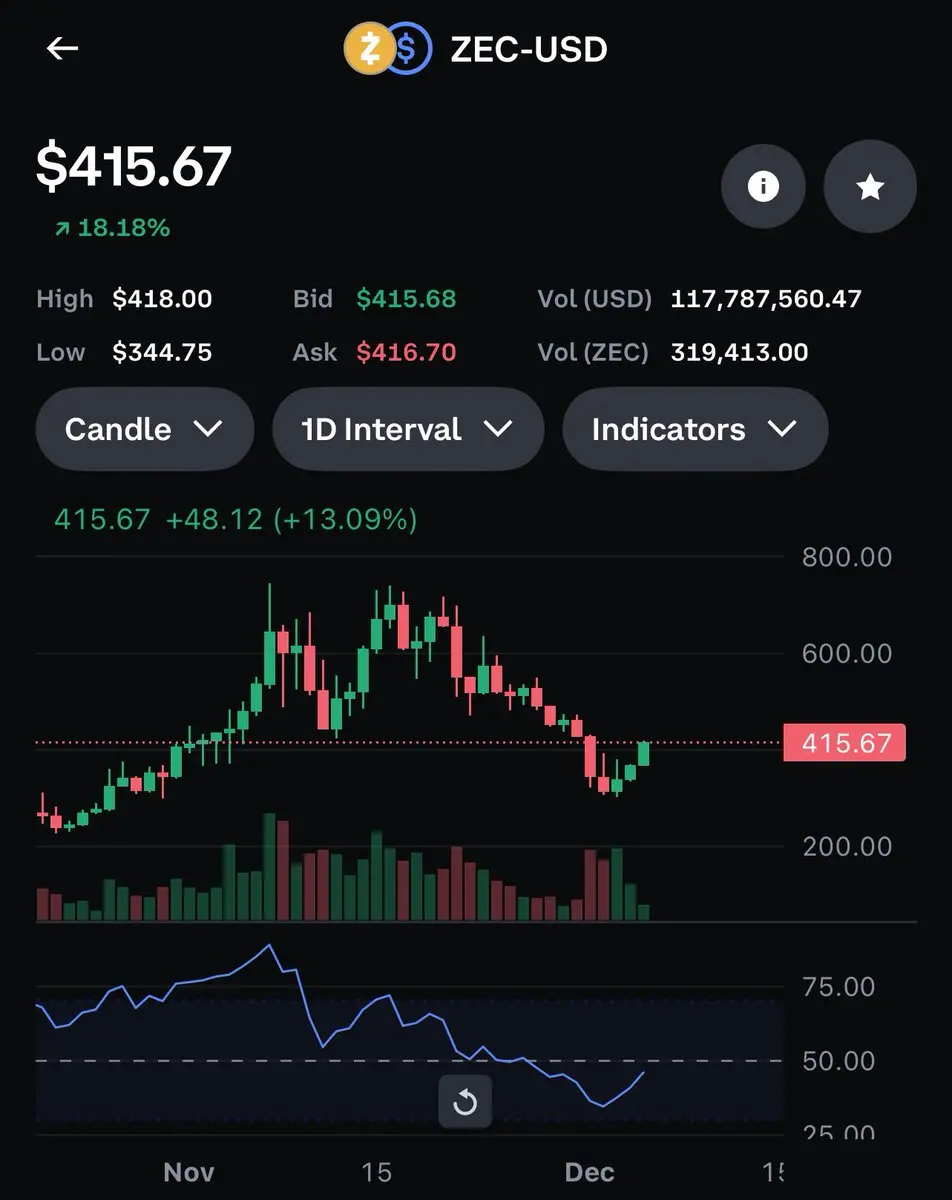Viewport: 952px width, 1200px height.
Task: Tap the 600.00 price axis label
Action: (x=847, y=653)
